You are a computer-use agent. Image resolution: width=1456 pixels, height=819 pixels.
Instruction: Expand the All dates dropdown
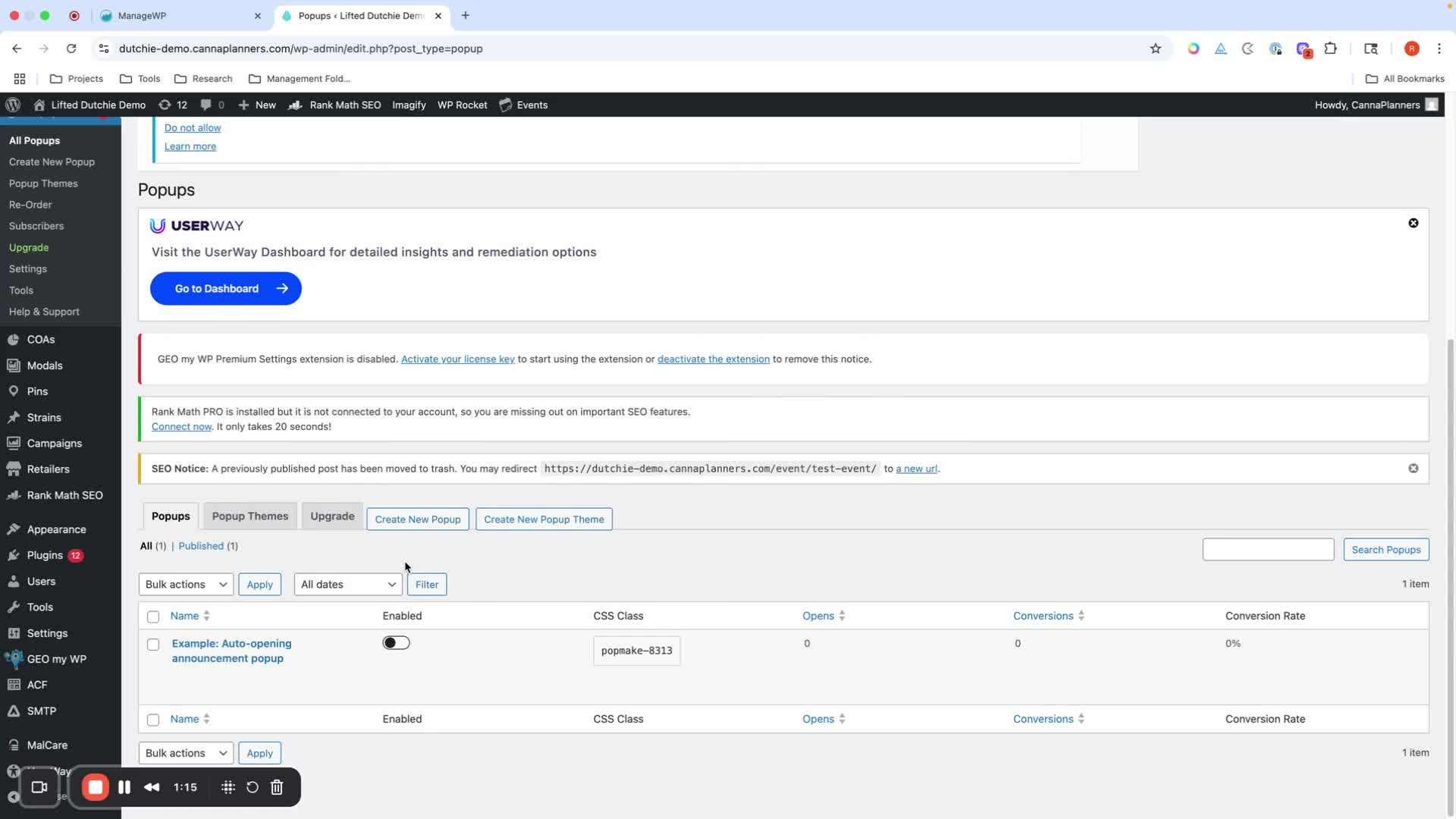click(347, 584)
